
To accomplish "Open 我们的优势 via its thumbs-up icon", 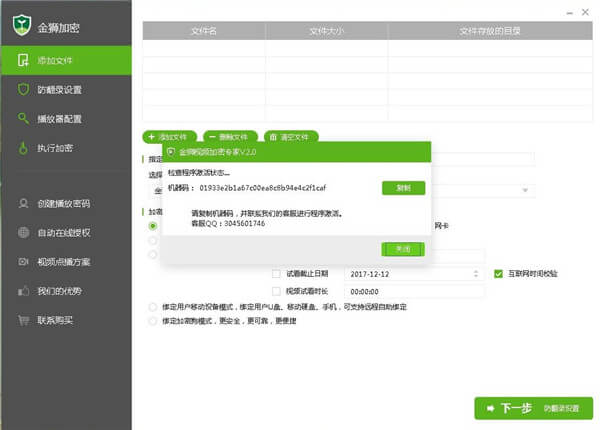I will pyautogui.click(x=23, y=291).
